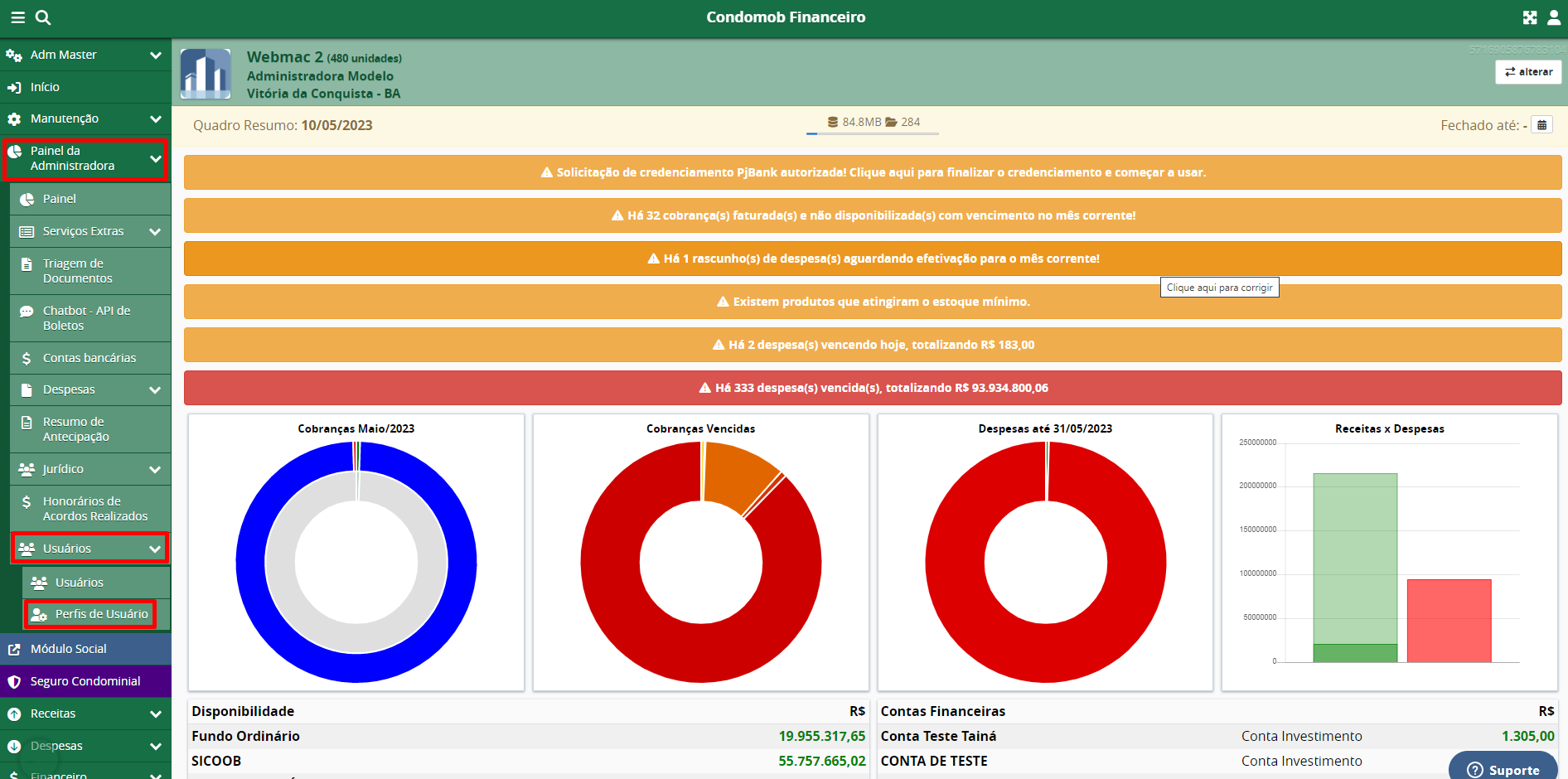Click the search magnifier icon

coord(43,17)
